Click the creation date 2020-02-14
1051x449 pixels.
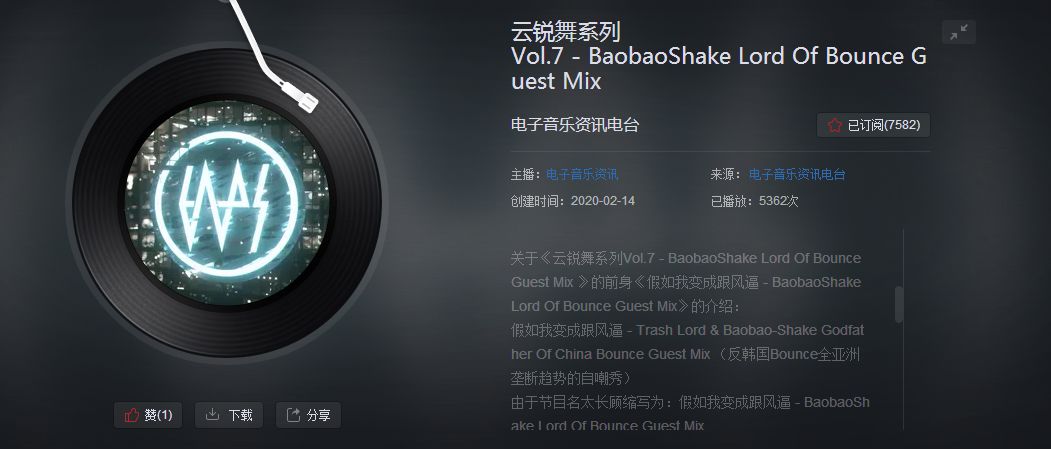point(603,201)
